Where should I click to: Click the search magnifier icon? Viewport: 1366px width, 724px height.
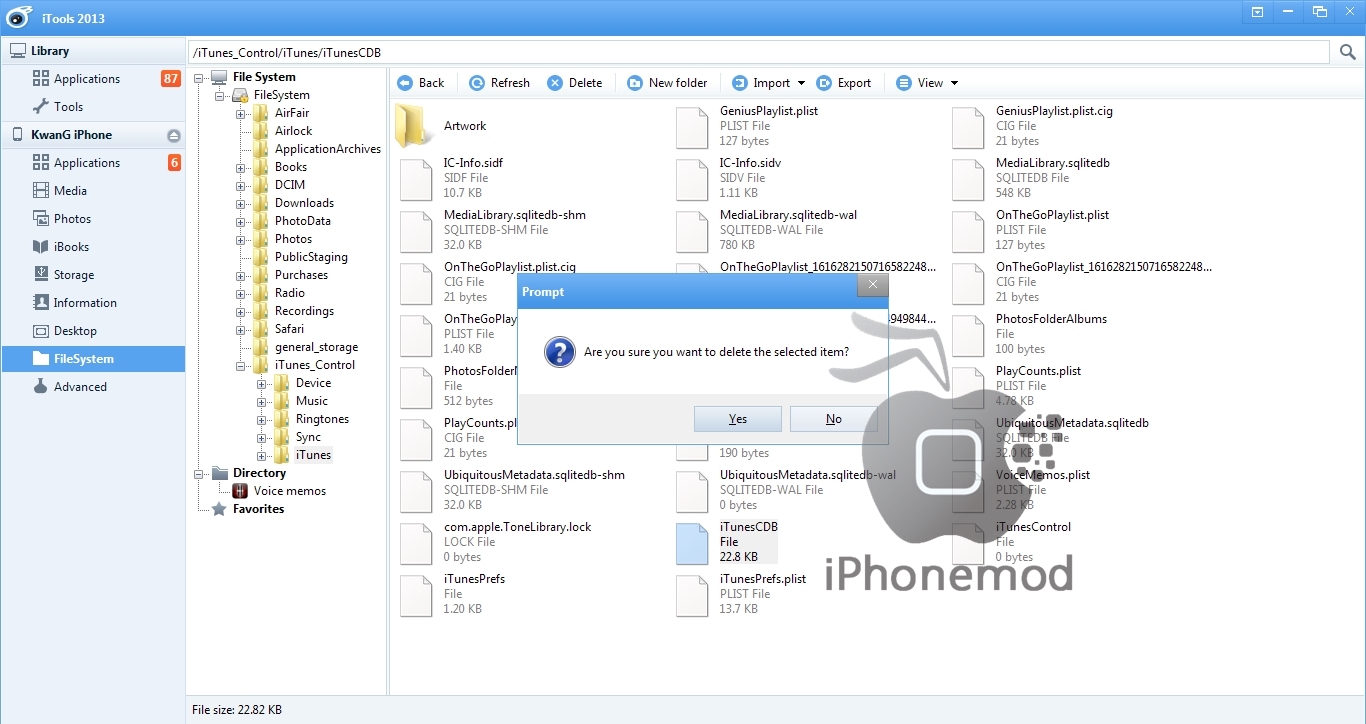click(x=1347, y=52)
